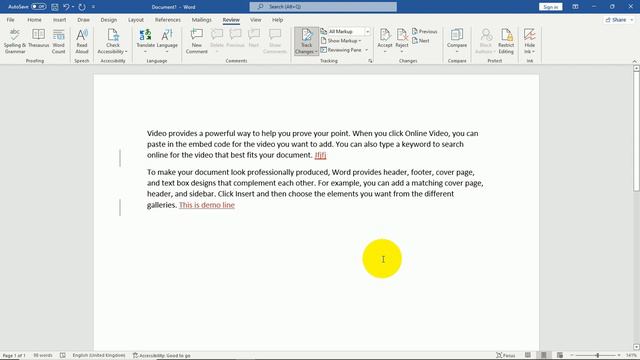Open the References tab
The image size is (640, 360).
pos(168,20)
